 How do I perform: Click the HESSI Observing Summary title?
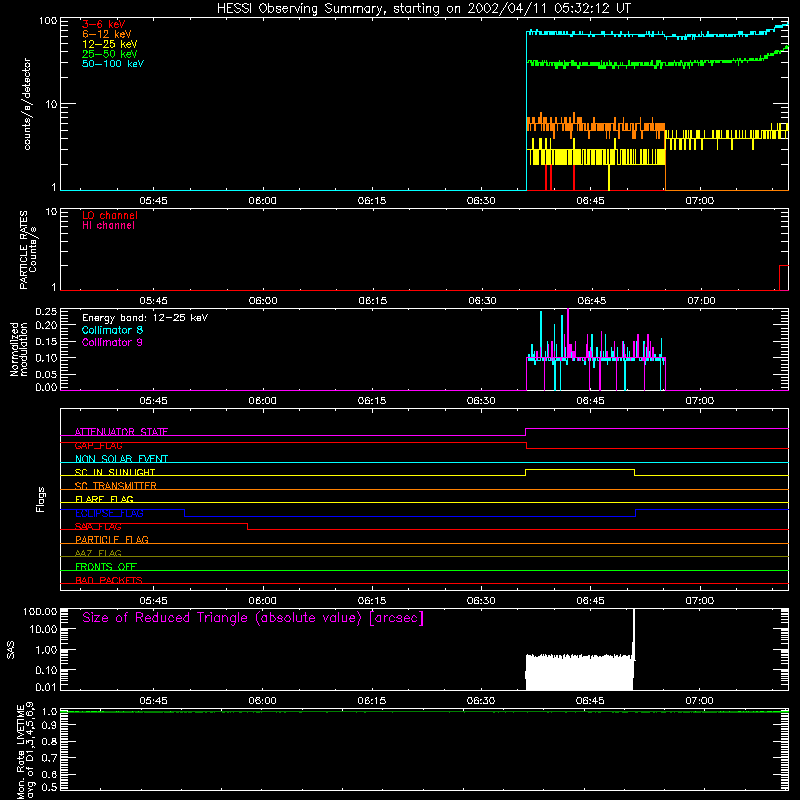click(x=424, y=8)
